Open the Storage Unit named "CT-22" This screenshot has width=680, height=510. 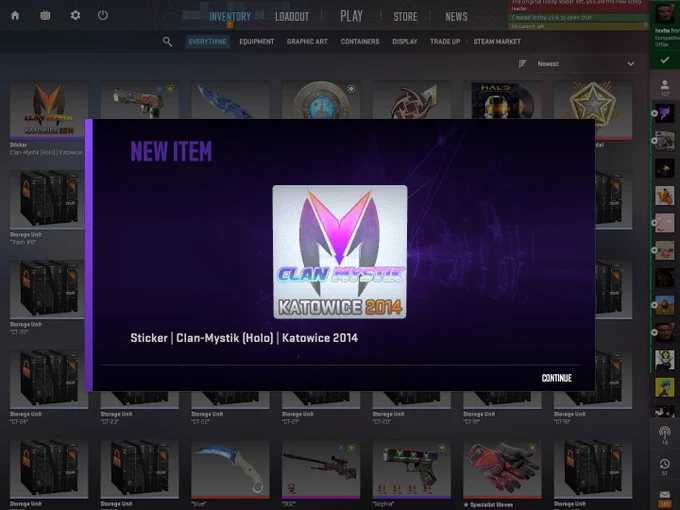(230, 400)
